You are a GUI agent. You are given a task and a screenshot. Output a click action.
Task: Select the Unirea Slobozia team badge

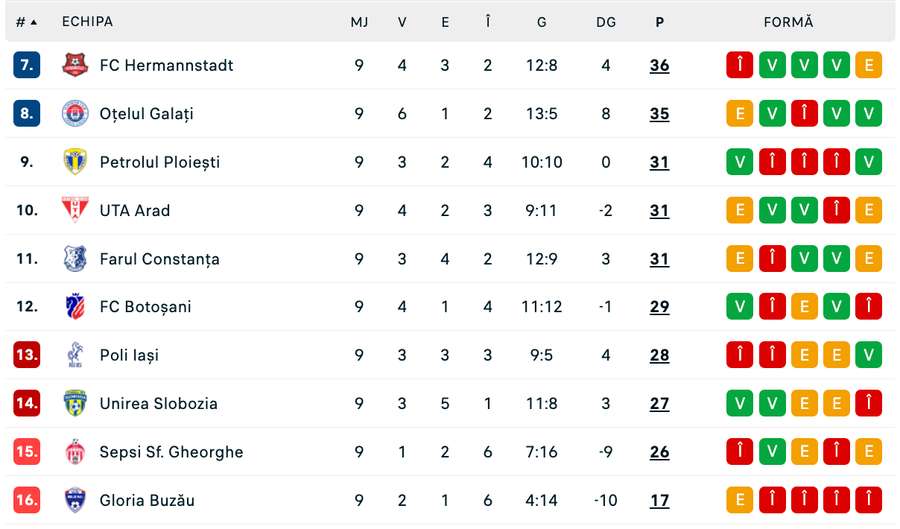[75, 403]
